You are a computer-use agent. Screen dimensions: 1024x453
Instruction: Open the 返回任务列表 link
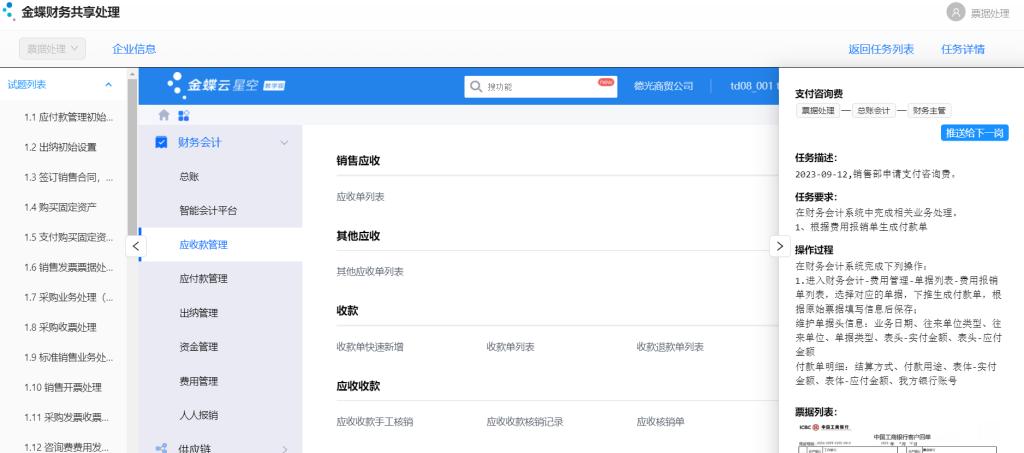881,49
